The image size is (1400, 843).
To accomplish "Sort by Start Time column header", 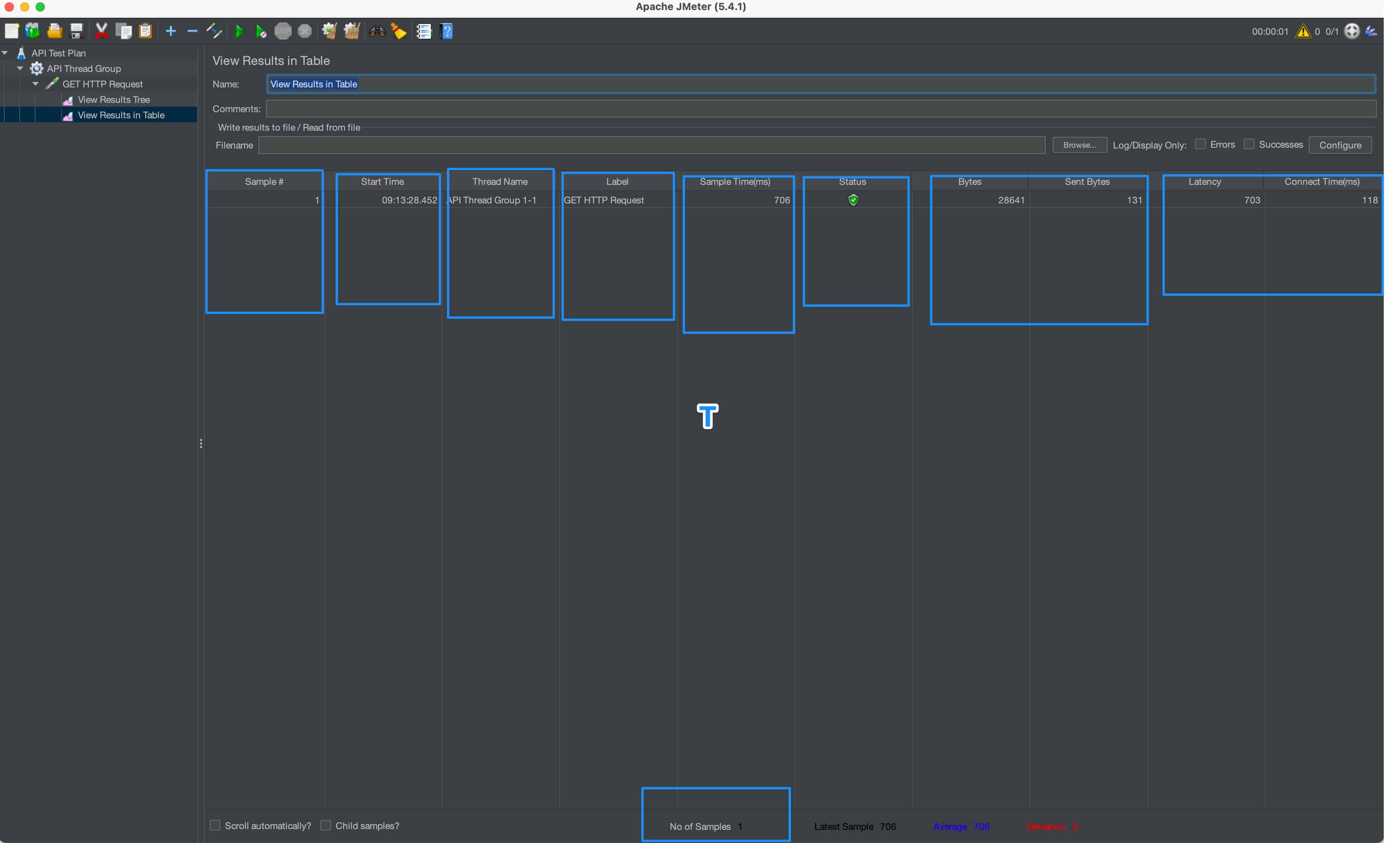I will [x=382, y=182].
